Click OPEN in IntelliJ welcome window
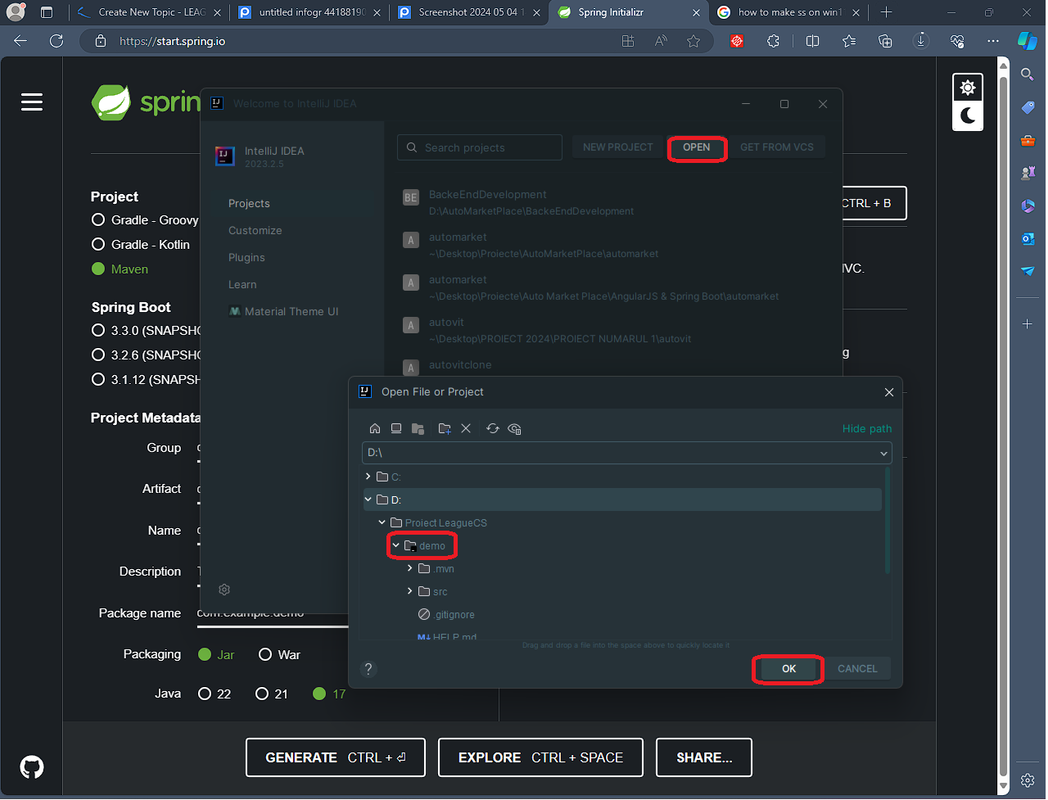This screenshot has height=800, width=1048. (x=696, y=147)
